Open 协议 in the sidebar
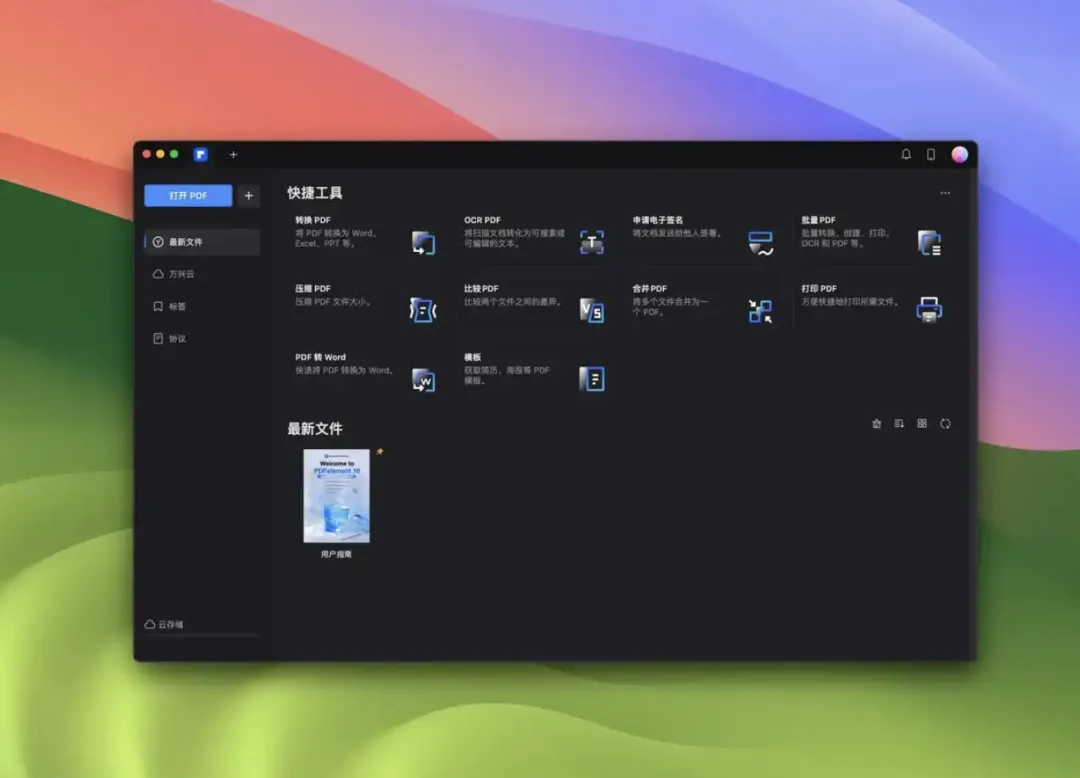Image resolution: width=1080 pixels, height=778 pixels. (x=202, y=339)
